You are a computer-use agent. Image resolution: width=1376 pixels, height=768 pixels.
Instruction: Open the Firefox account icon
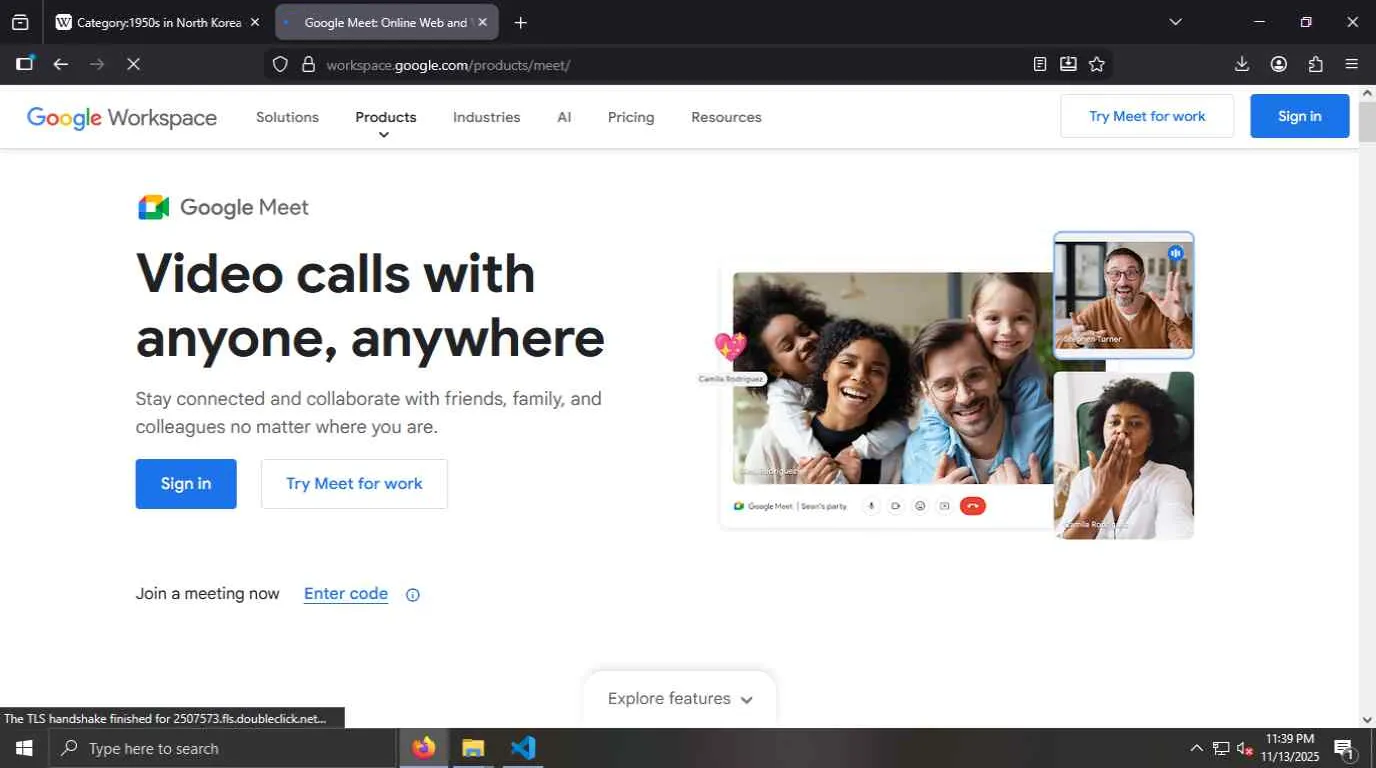(1279, 64)
